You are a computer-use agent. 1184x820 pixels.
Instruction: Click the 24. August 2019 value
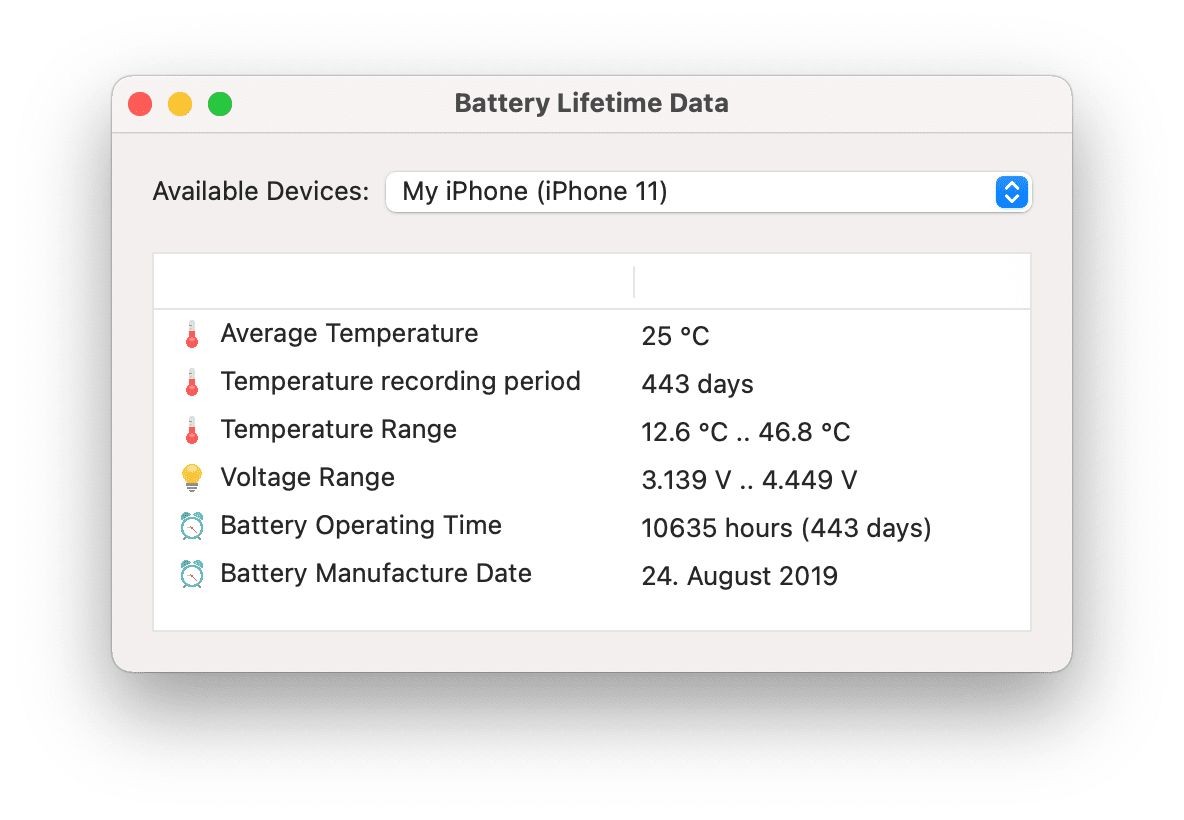(x=740, y=576)
